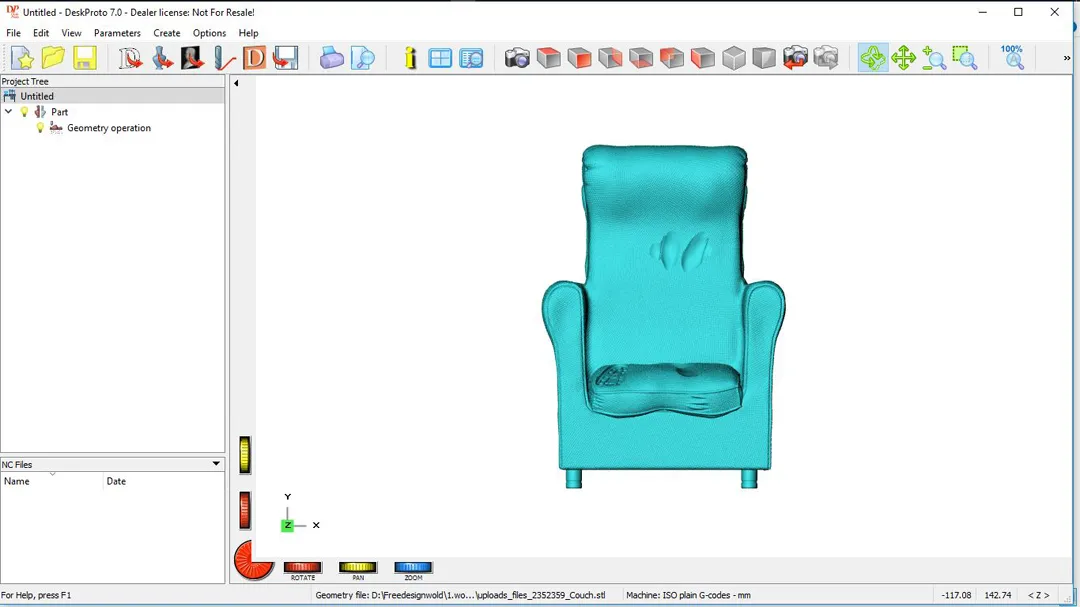Select the top view cube icon
Viewport: 1080px width, 607px height.
[x=548, y=58]
